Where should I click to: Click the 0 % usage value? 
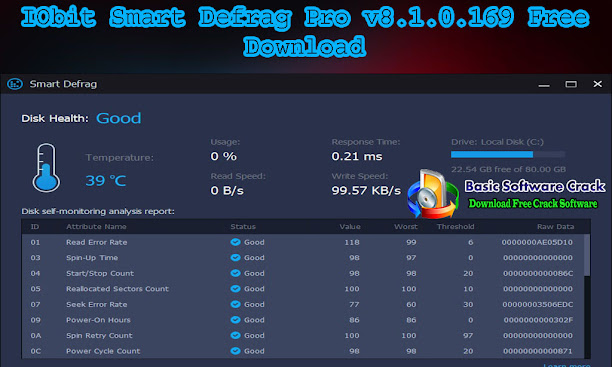pyautogui.click(x=224, y=156)
